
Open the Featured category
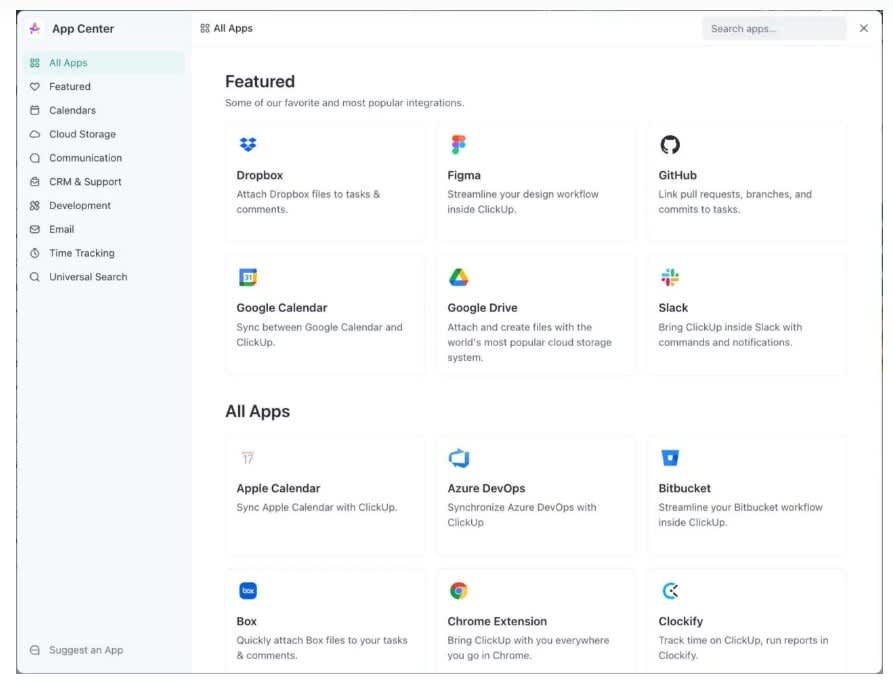[x=104, y=87]
